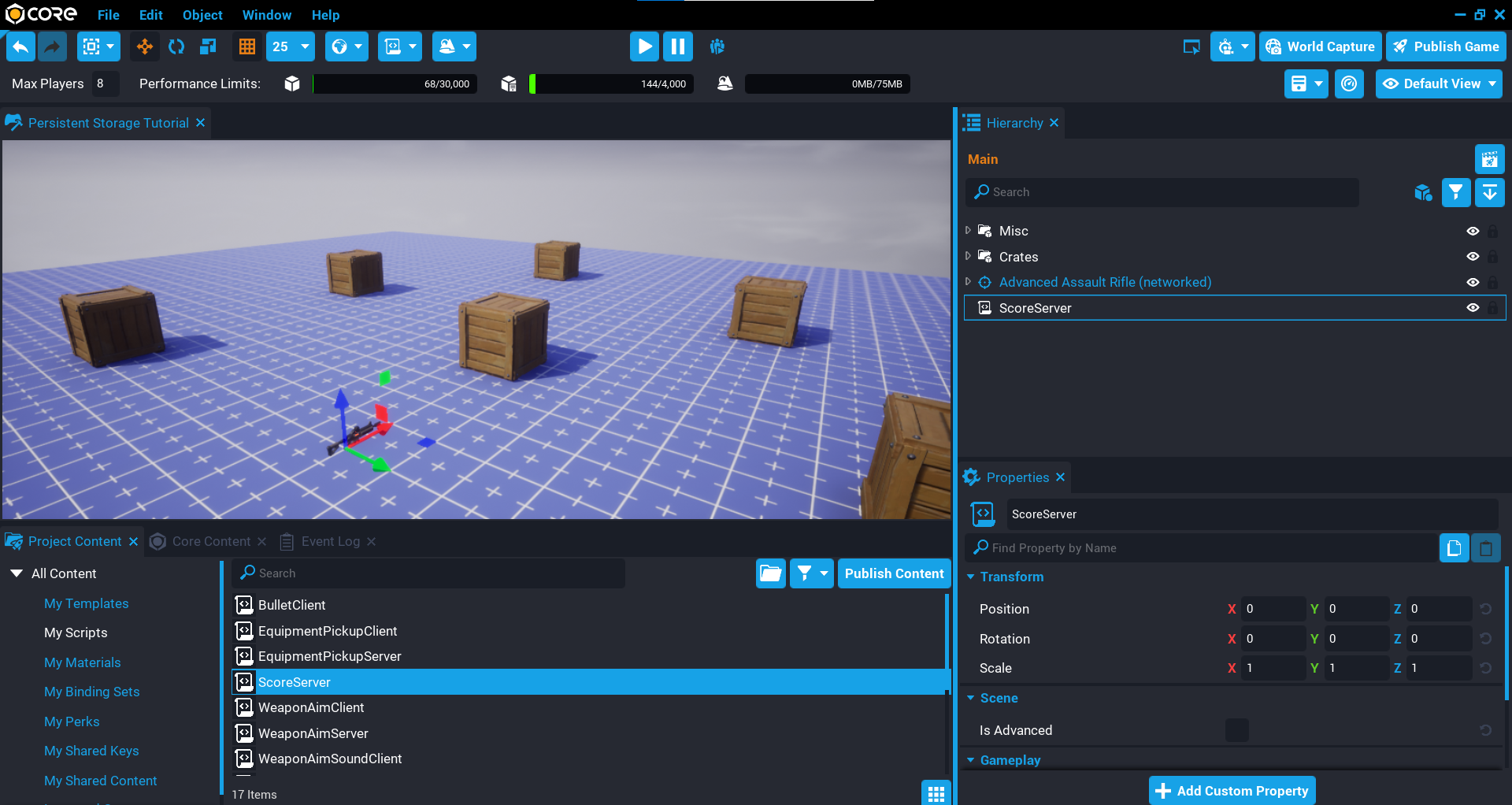
Task: Expand the Crates folder tree
Action: tap(968, 257)
